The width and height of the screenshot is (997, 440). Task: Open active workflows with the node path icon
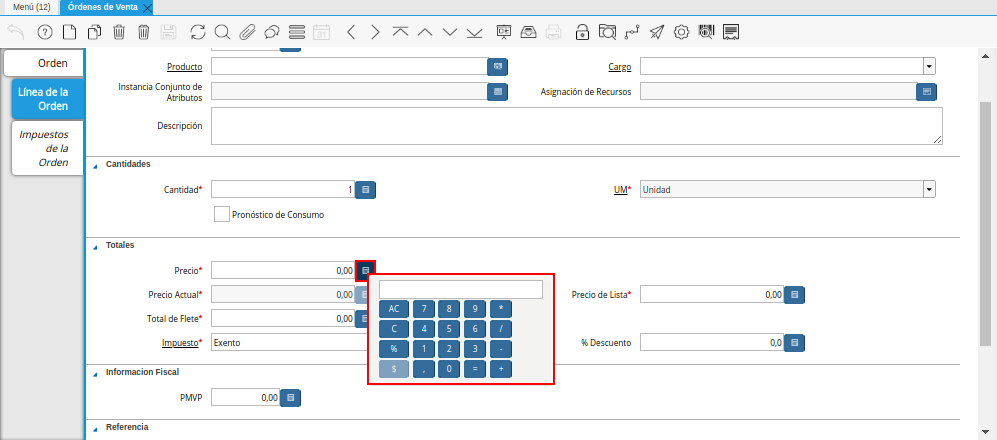[631, 32]
